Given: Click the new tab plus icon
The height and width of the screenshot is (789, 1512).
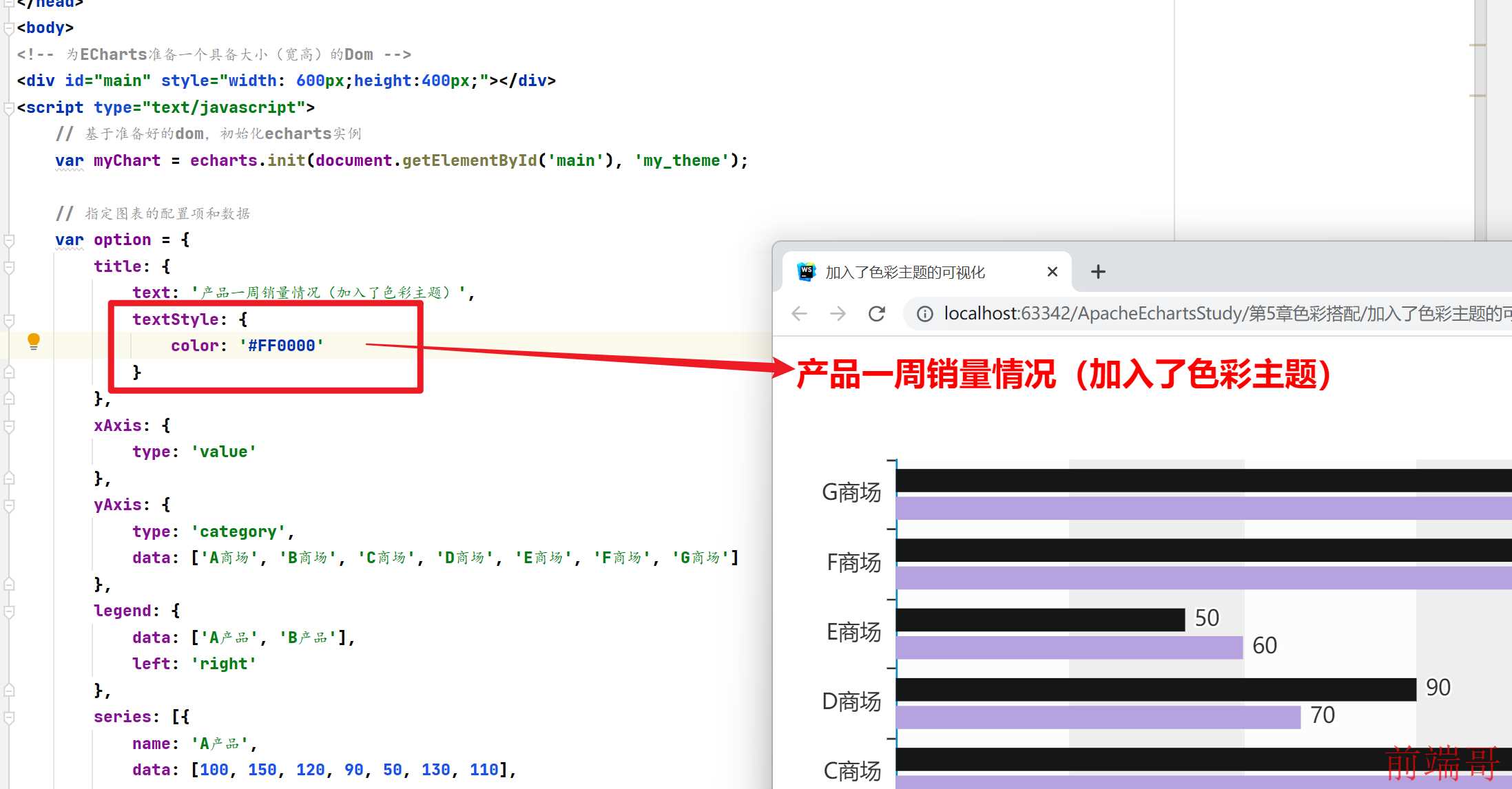Looking at the screenshot, I should (x=1098, y=271).
